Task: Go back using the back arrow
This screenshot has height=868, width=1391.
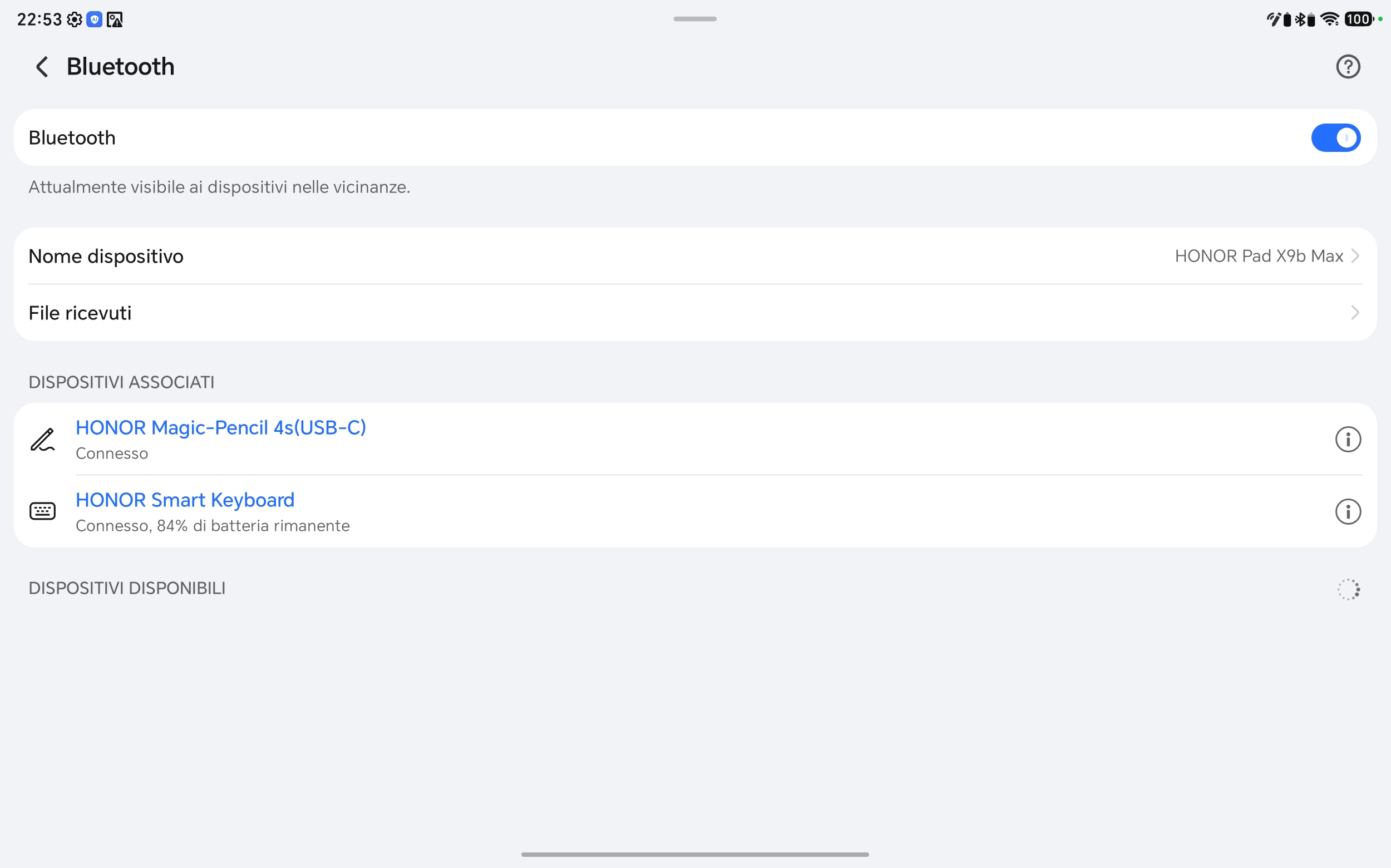Action: click(x=42, y=67)
